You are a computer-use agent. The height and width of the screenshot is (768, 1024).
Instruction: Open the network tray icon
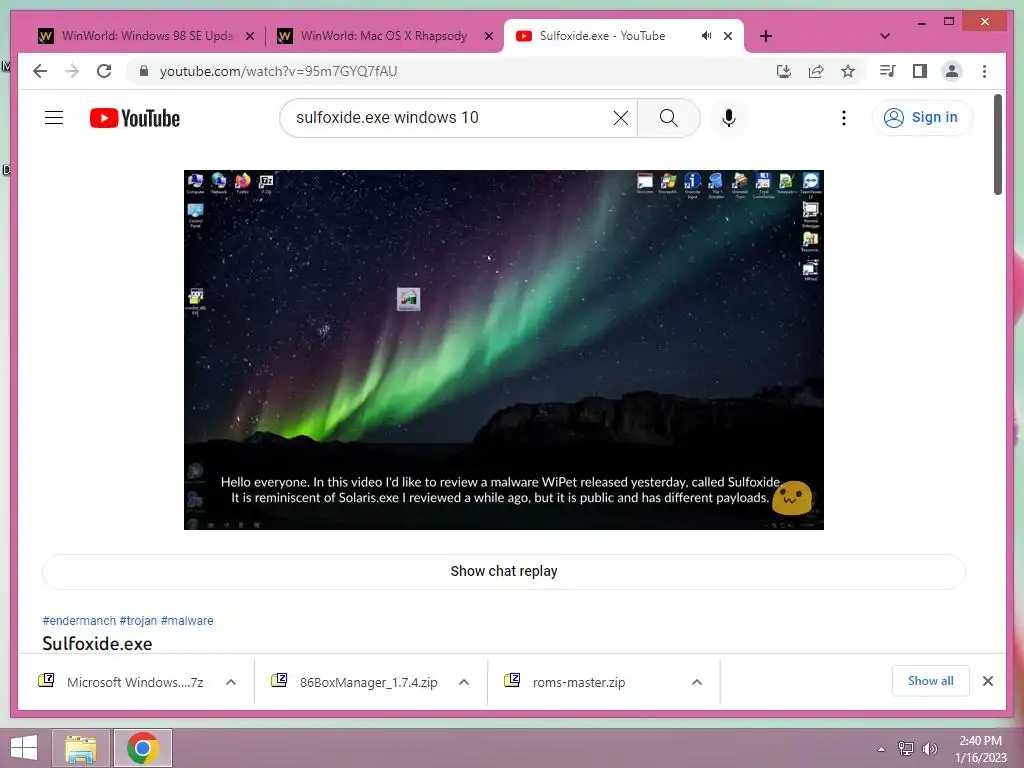[x=905, y=749]
